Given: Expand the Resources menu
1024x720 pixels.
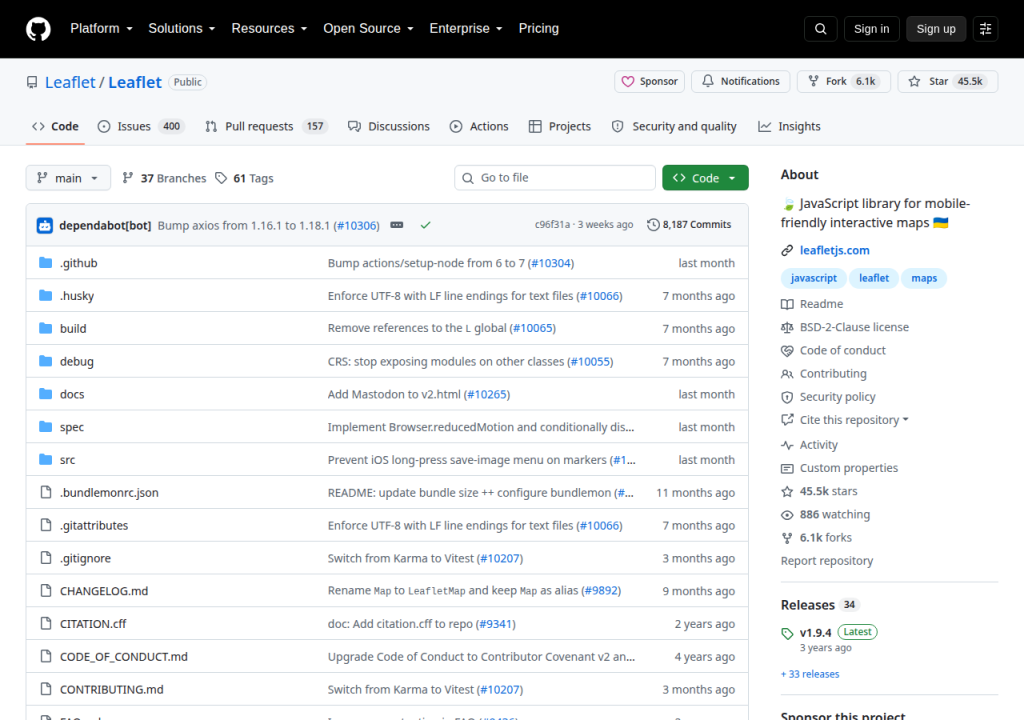Looking at the screenshot, I should coord(269,29).
